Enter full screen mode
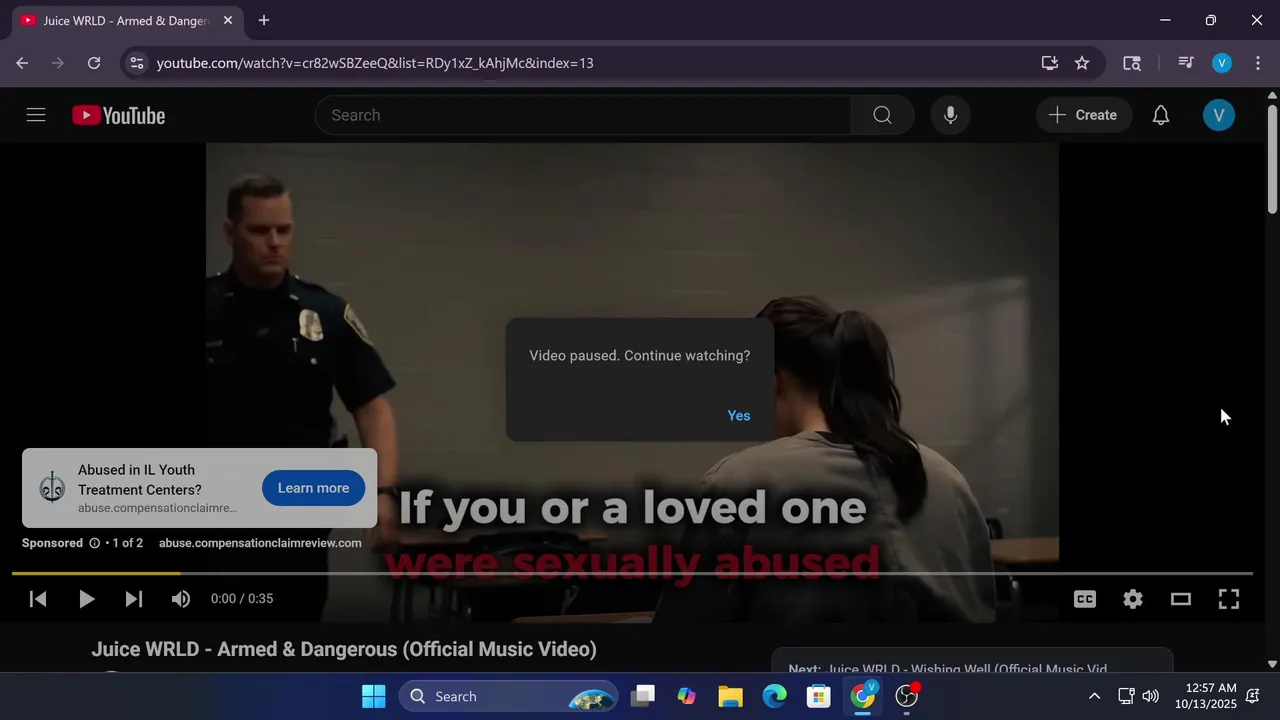 [1229, 599]
